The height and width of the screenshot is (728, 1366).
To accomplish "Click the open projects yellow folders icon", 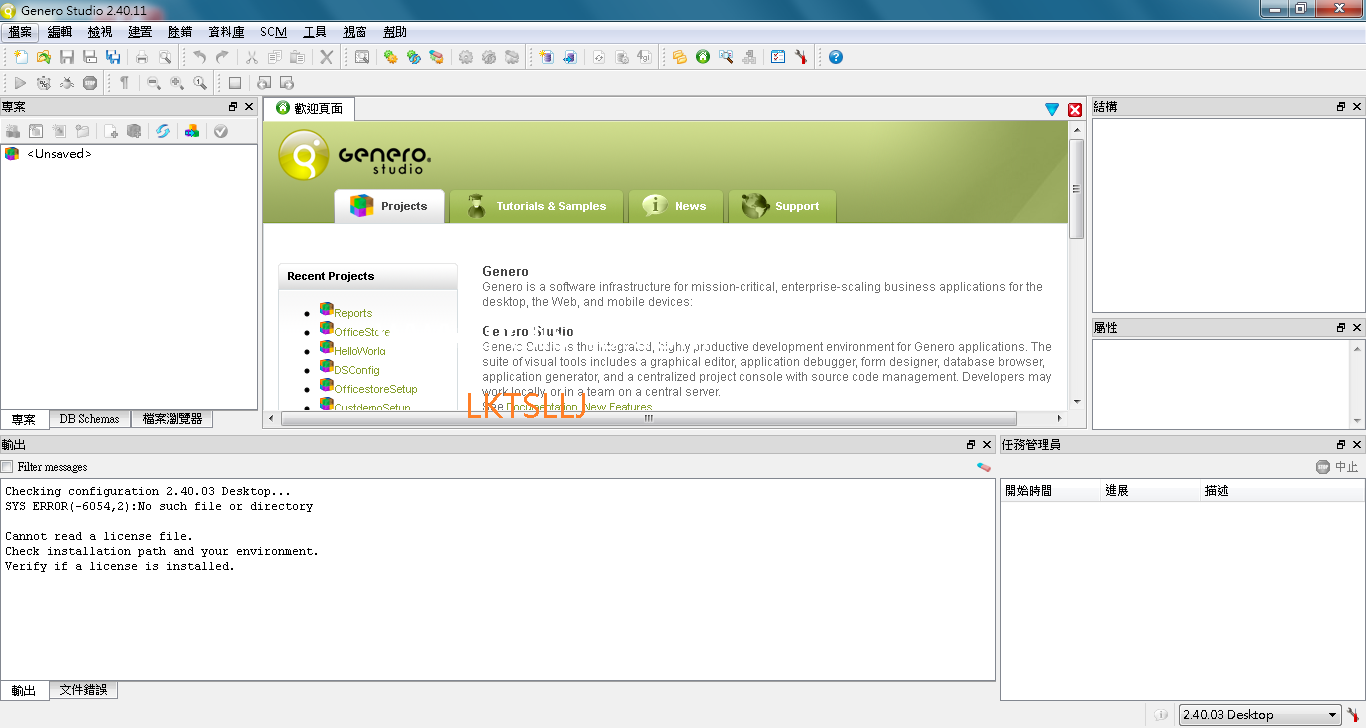I will [680, 57].
